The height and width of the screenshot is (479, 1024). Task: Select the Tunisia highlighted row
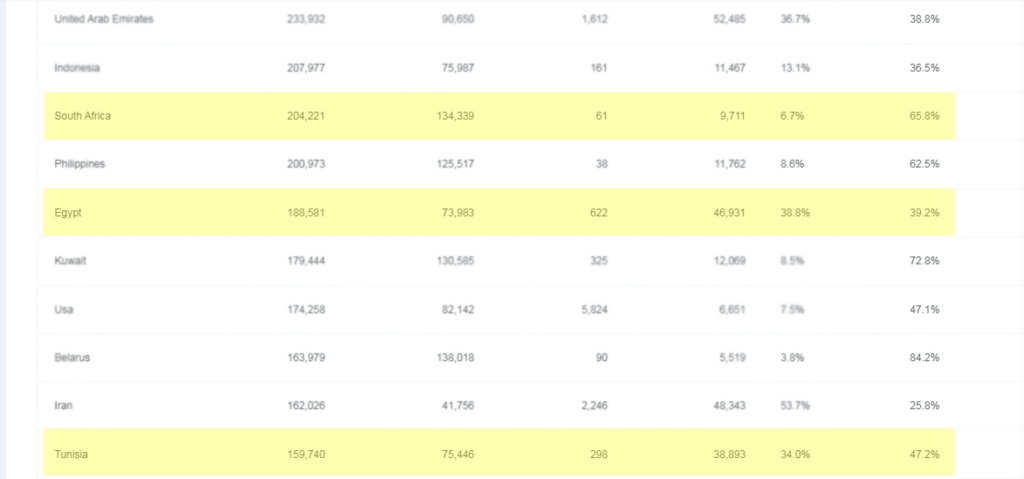tap(500, 453)
